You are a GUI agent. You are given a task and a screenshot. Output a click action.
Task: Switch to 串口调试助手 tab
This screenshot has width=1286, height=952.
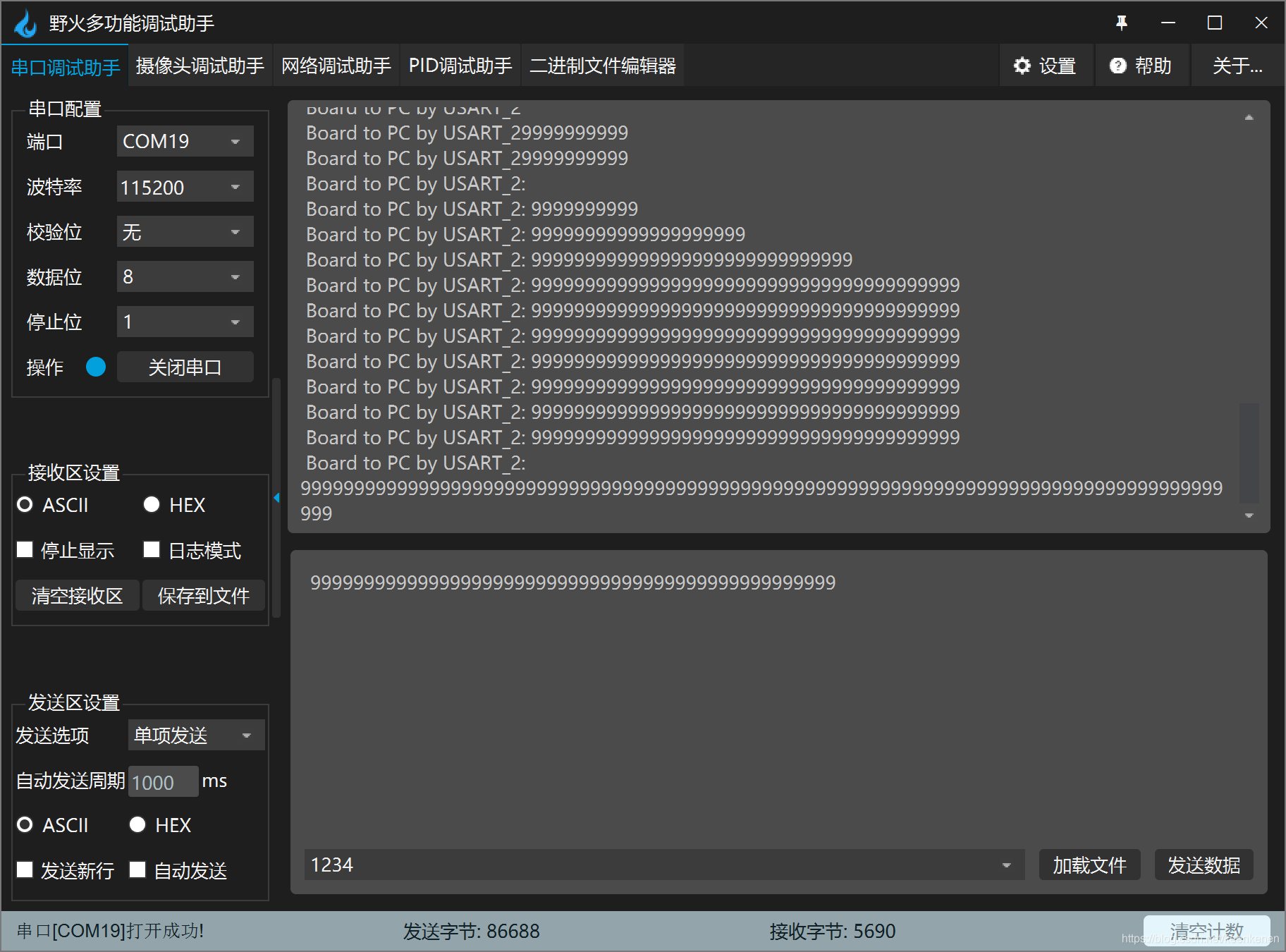pos(66,67)
